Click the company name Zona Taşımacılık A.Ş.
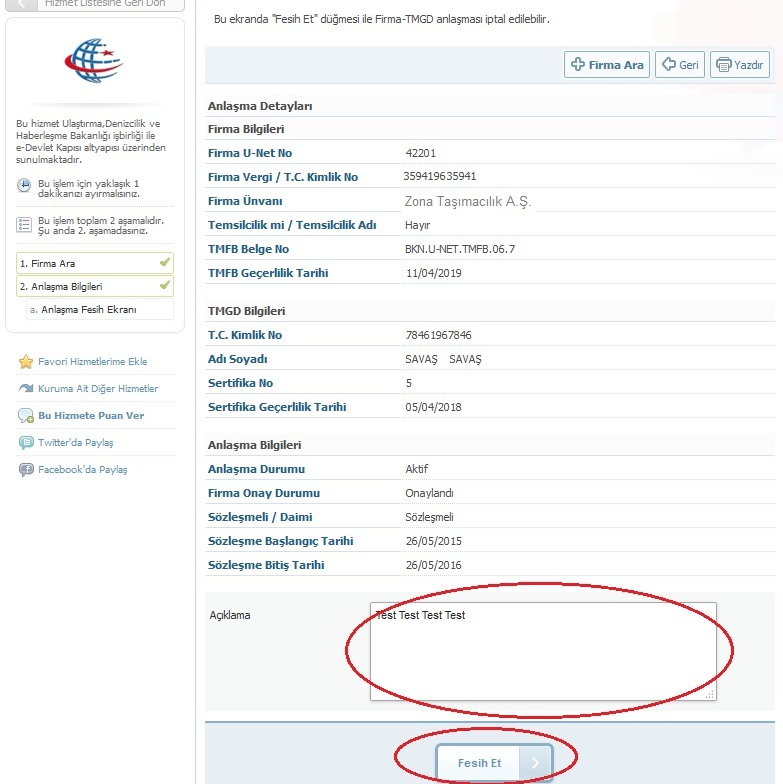 tap(467, 201)
